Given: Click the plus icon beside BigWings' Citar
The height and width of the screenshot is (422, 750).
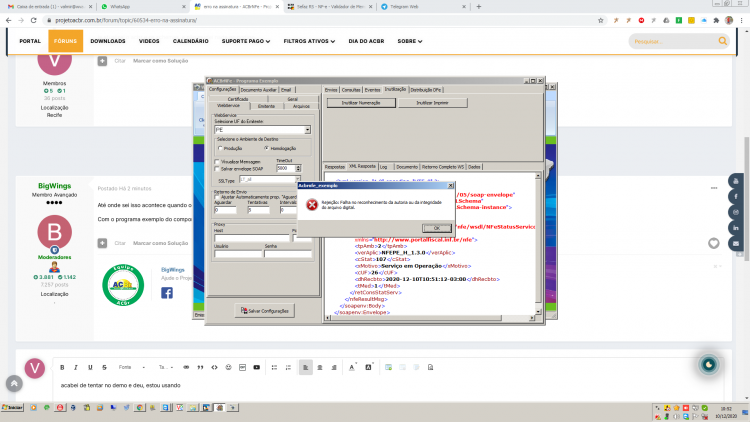Looking at the screenshot, I should (102, 243).
